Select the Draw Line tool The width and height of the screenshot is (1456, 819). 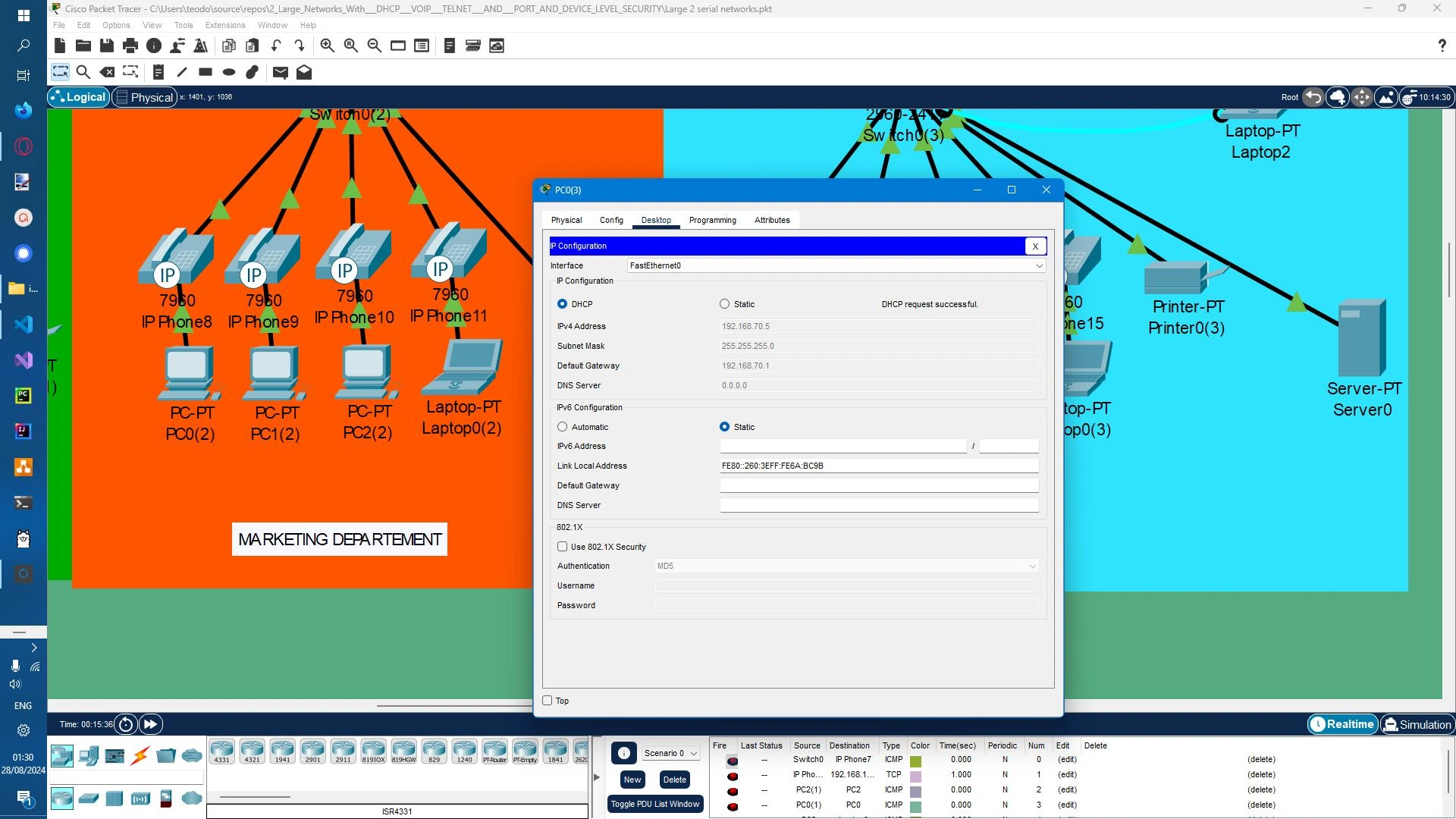tap(182, 72)
